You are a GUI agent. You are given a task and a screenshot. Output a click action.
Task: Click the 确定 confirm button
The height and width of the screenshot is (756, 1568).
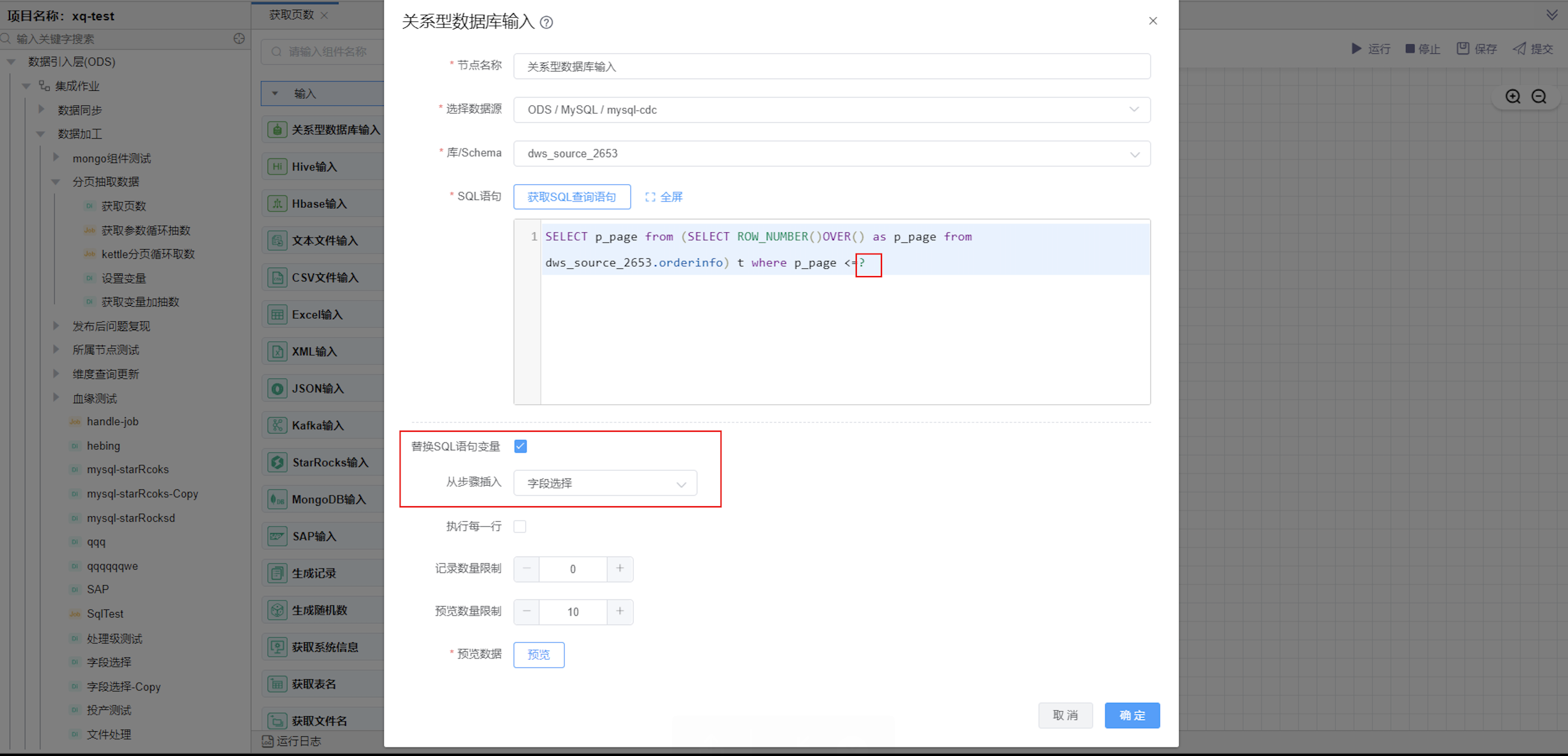click(1132, 716)
